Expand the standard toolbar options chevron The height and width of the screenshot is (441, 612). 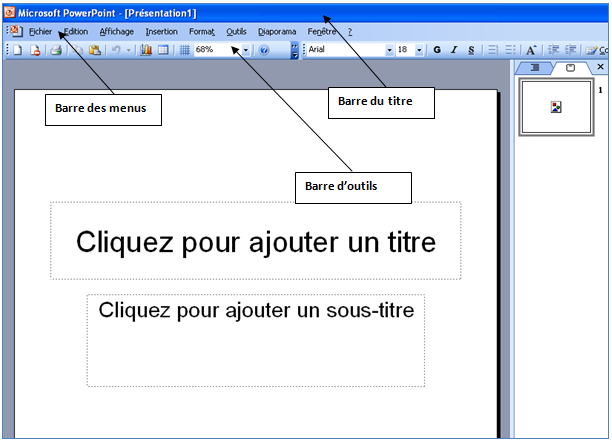(x=295, y=50)
